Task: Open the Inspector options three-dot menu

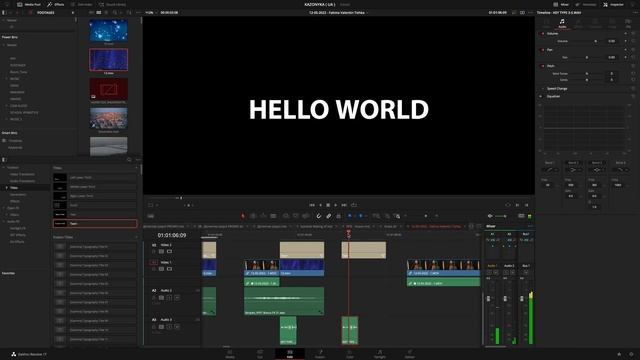Action: click(x=636, y=13)
